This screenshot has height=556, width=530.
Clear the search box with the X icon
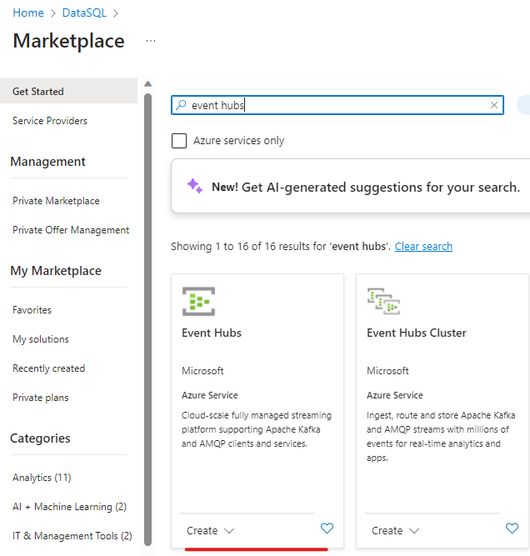[494, 105]
